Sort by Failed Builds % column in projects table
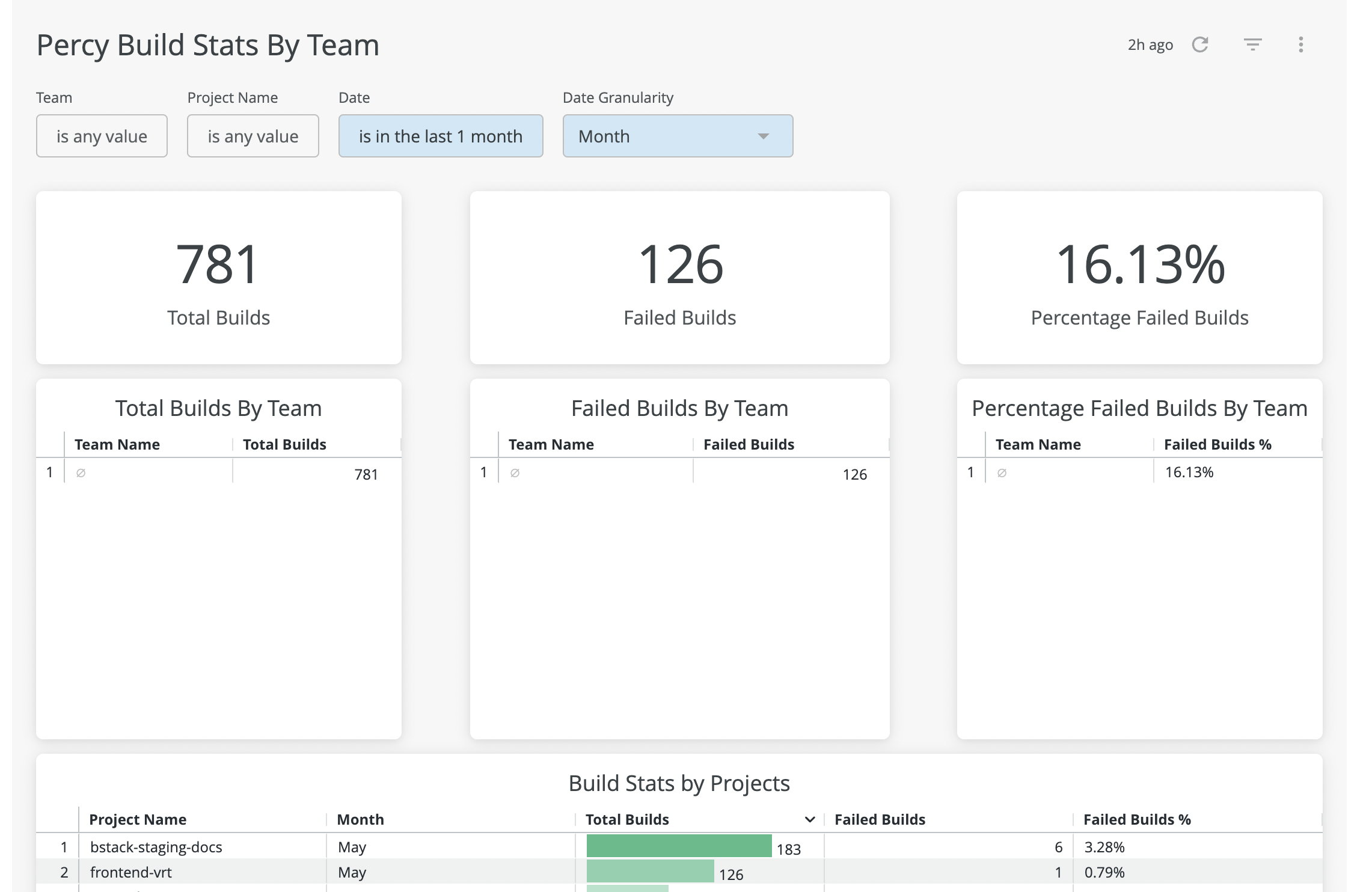Image resolution: width=1372 pixels, height=892 pixels. [1137, 819]
